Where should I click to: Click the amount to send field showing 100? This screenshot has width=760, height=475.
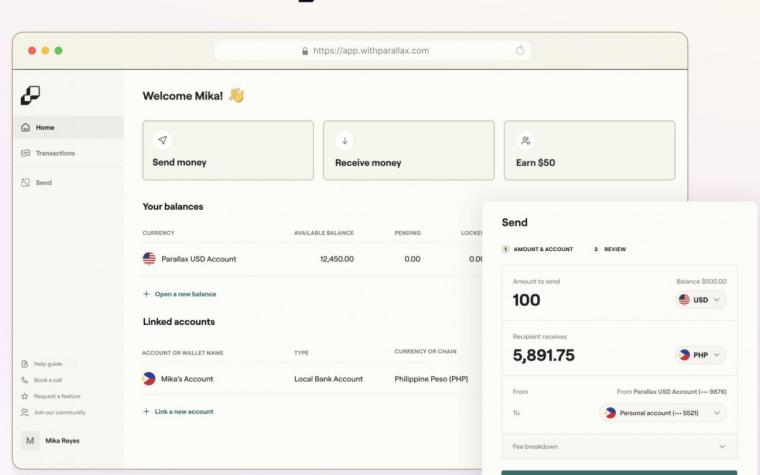(526, 300)
